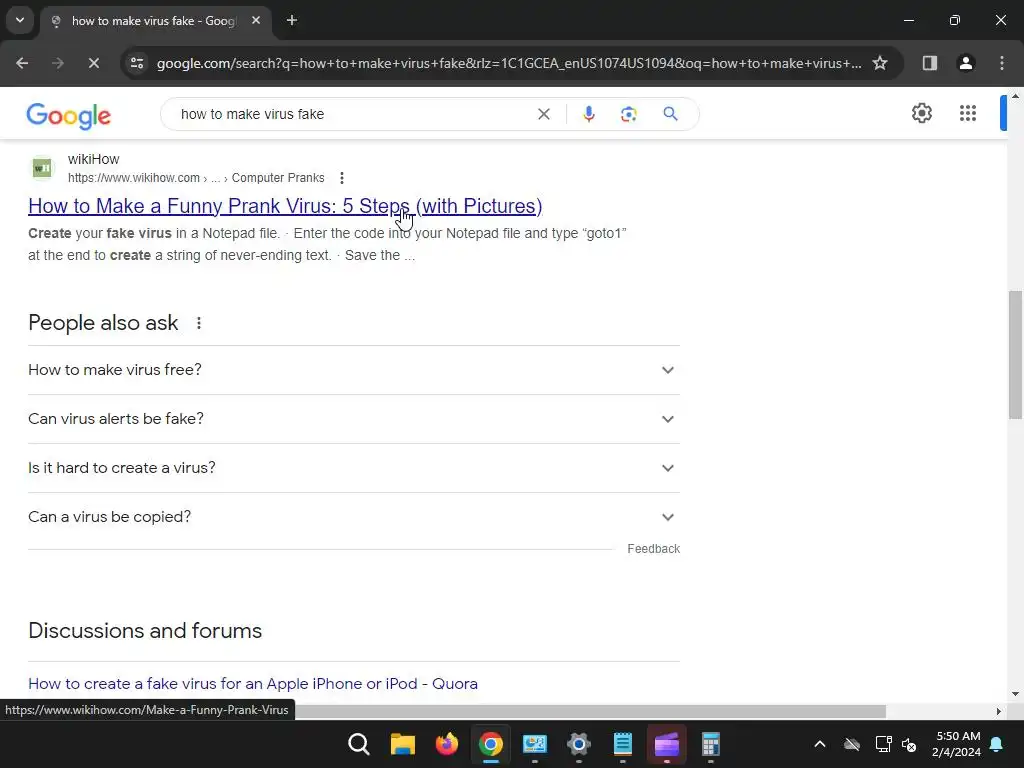Expand 'Can virus alerts be fake?'

(x=353, y=419)
